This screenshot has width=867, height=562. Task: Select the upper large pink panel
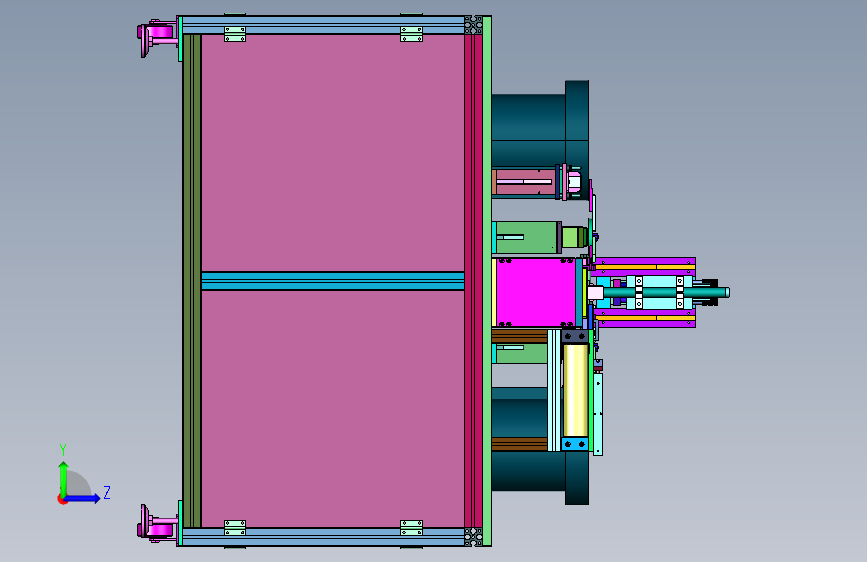pos(333,153)
